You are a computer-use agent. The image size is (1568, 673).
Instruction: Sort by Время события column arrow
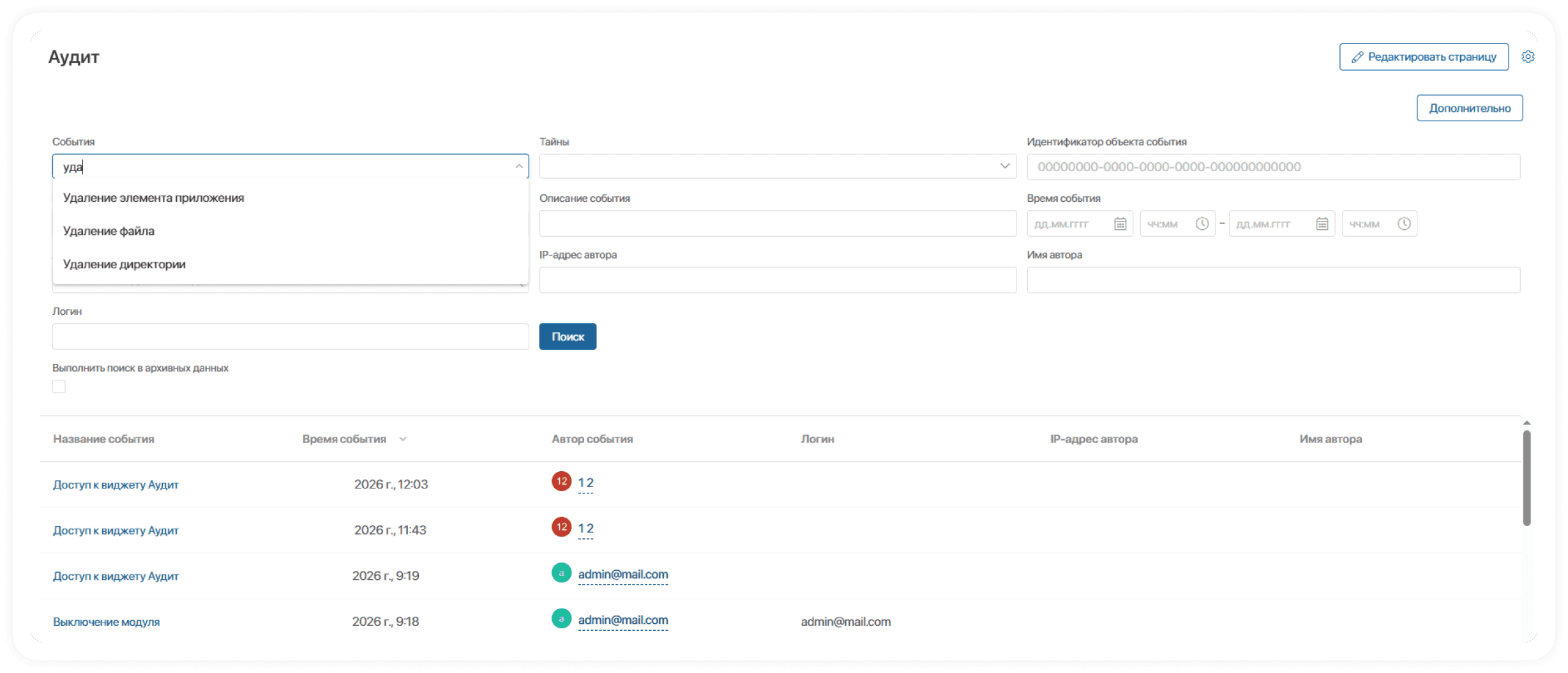pyautogui.click(x=403, y=439)
